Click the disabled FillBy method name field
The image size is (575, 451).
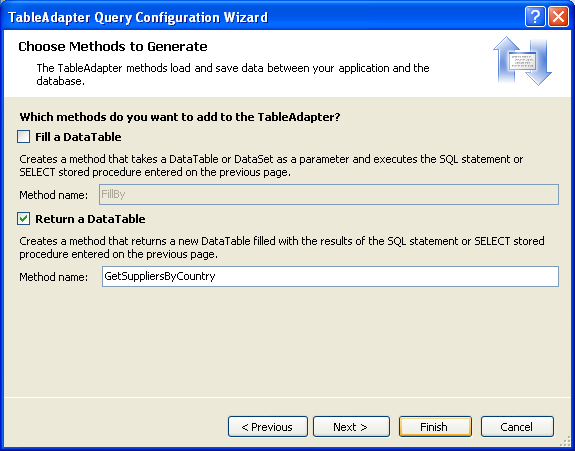329,194
